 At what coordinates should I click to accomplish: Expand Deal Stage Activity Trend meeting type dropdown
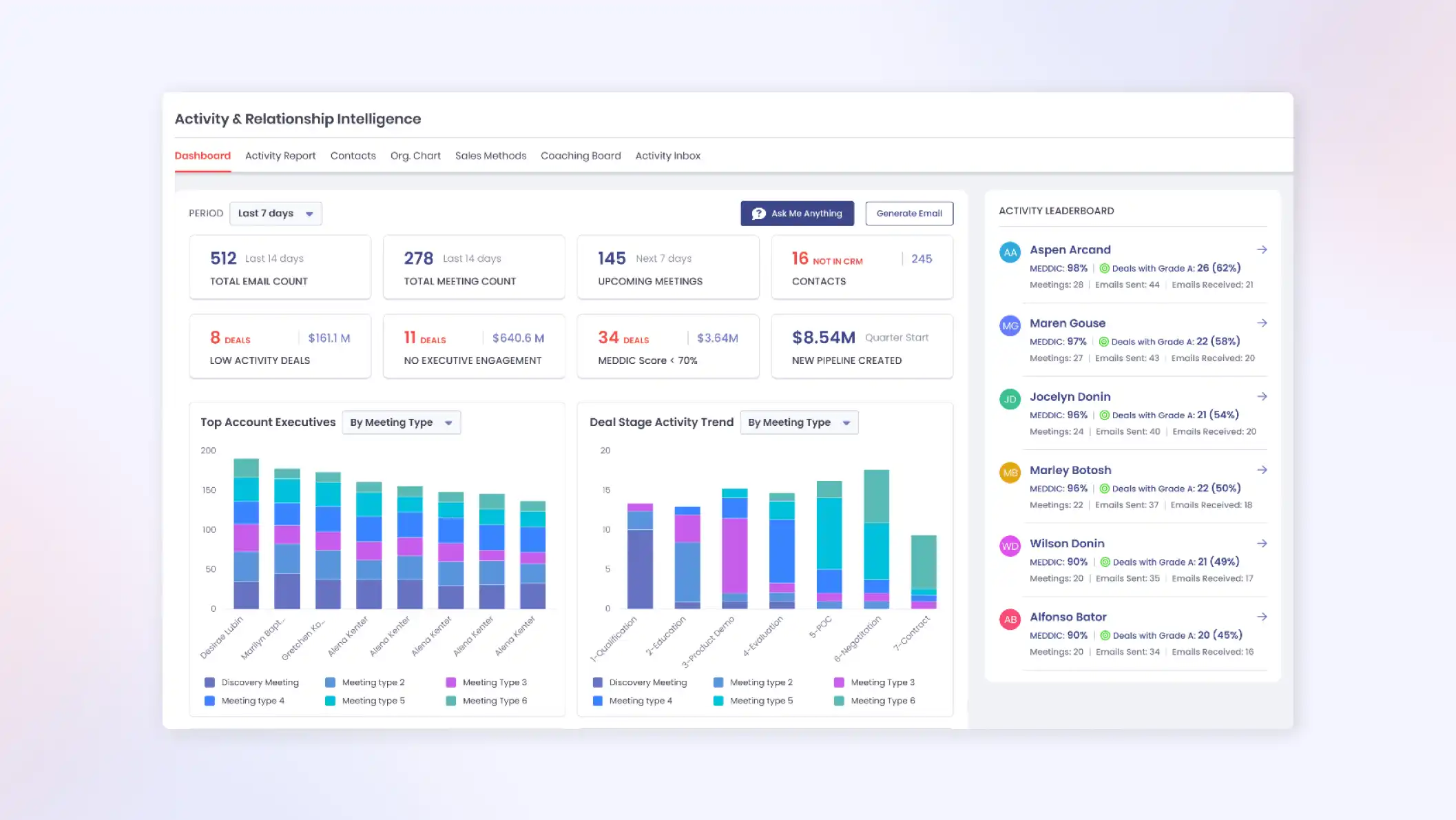(799, 422)
